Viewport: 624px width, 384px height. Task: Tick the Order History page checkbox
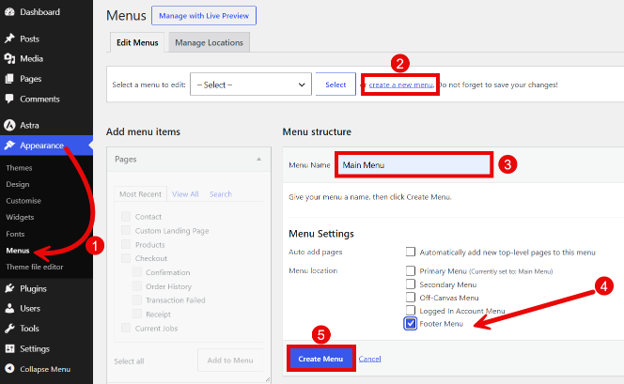click(136, 286)
